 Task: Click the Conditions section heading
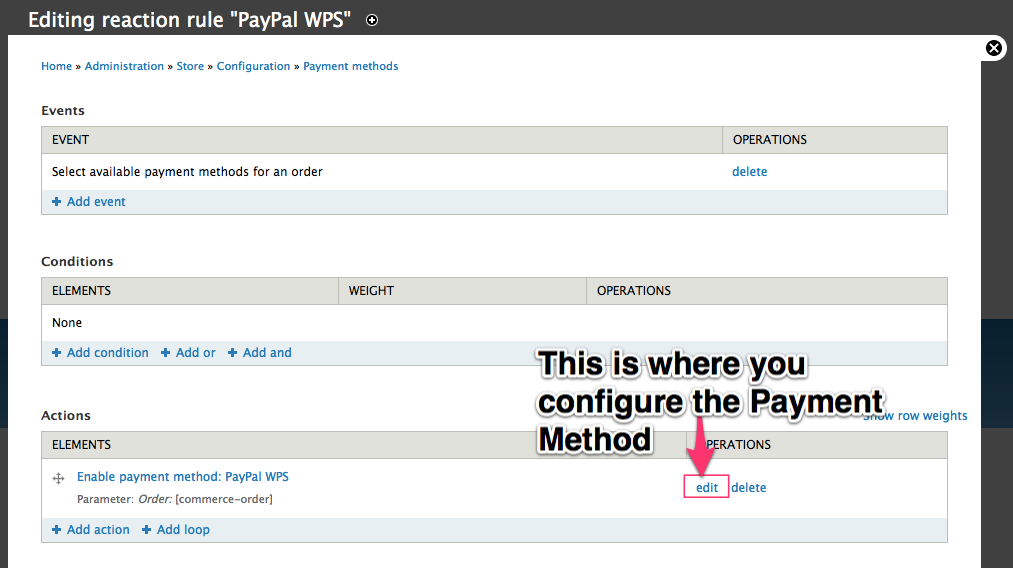[77, 262]
